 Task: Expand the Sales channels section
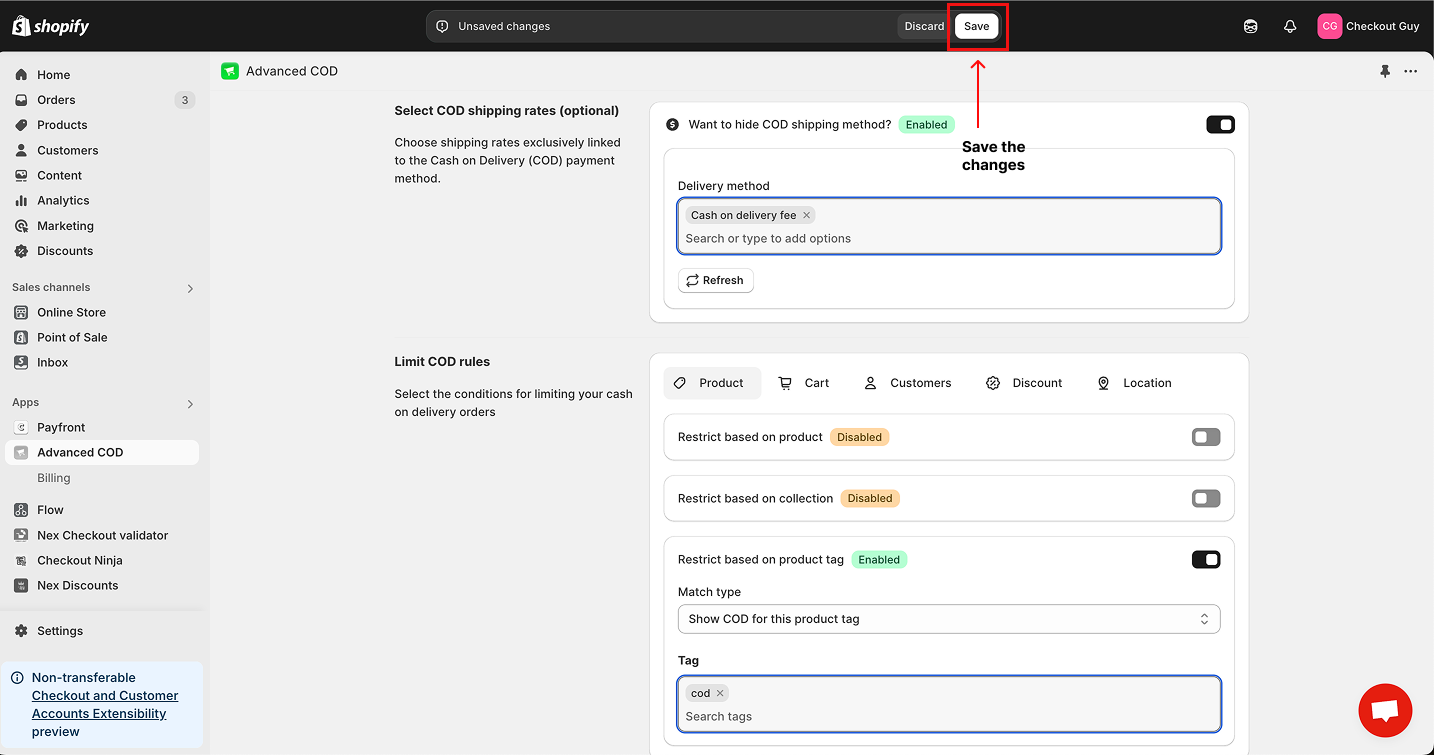coord(190,288)
